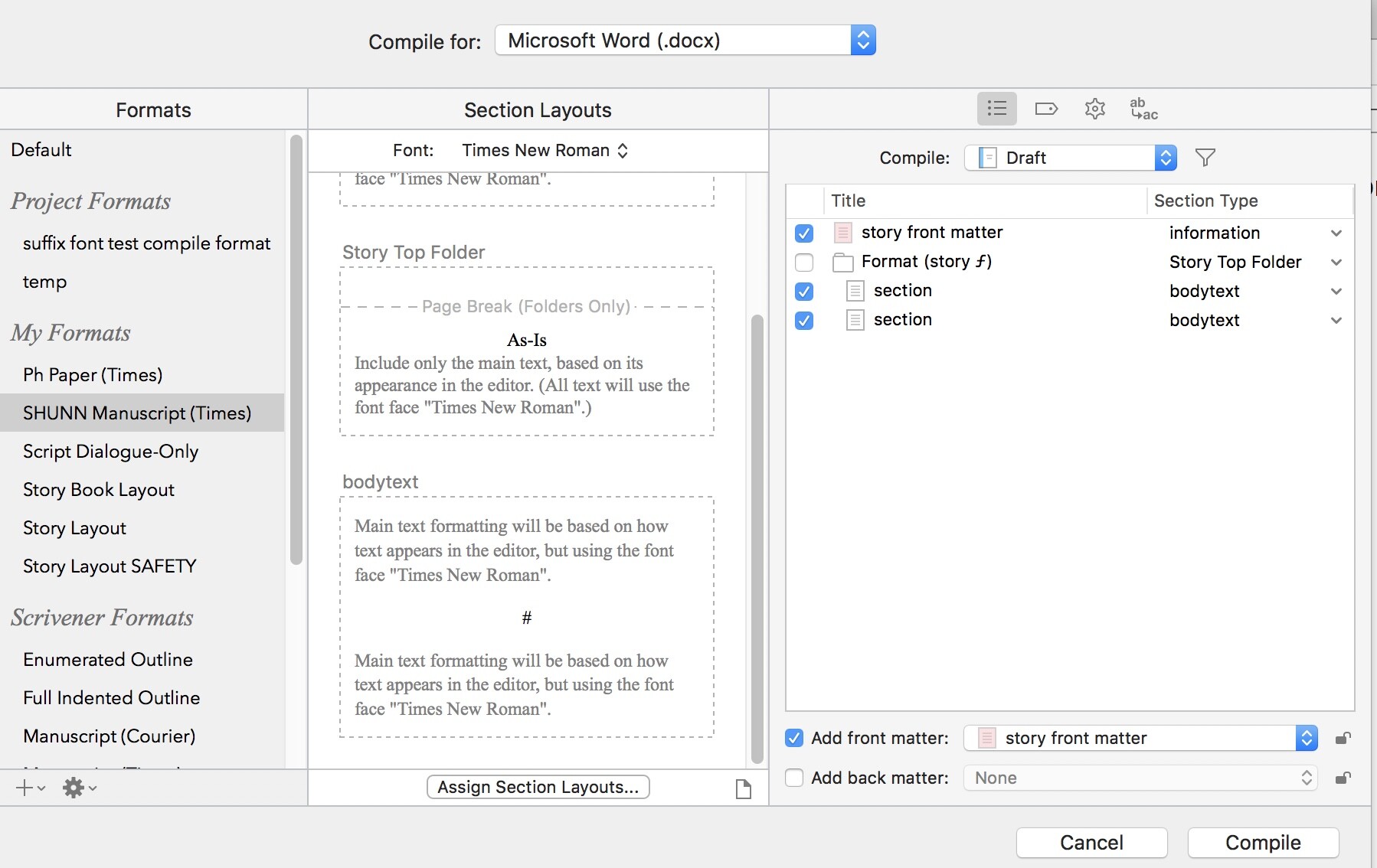
Task: Click the page icon beside Assign Section Layouts
Action: pyautogui.click(x=743, y=788)
